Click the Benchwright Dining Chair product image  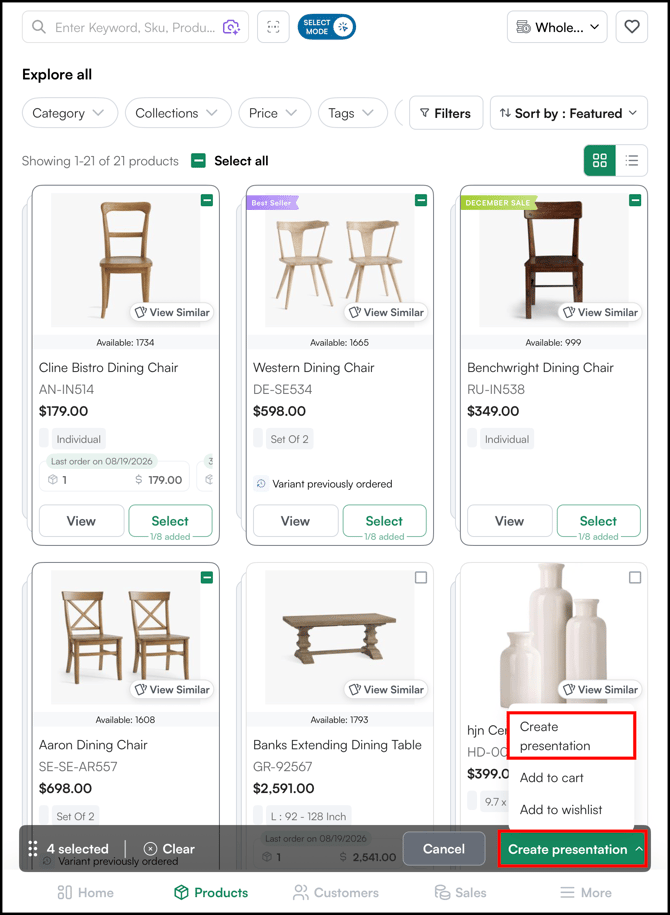coord(554,260)
